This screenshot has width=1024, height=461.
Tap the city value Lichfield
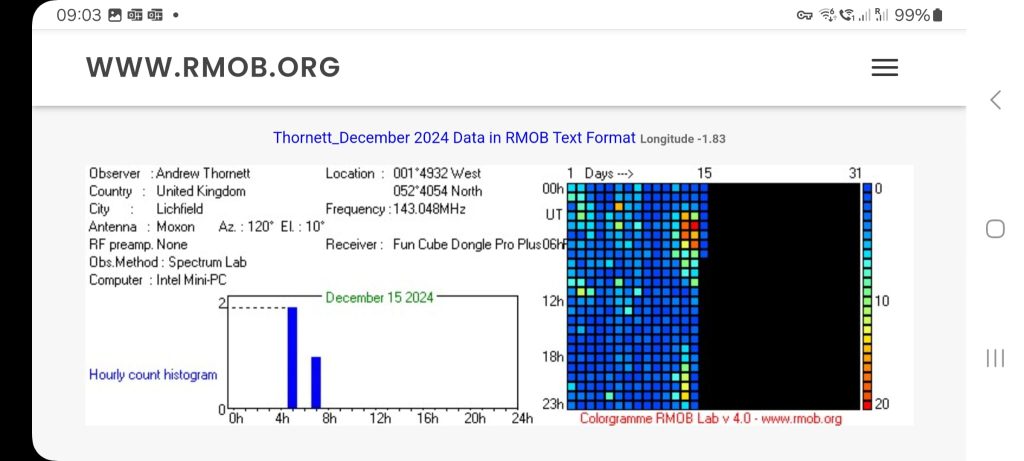coord(180,209)
